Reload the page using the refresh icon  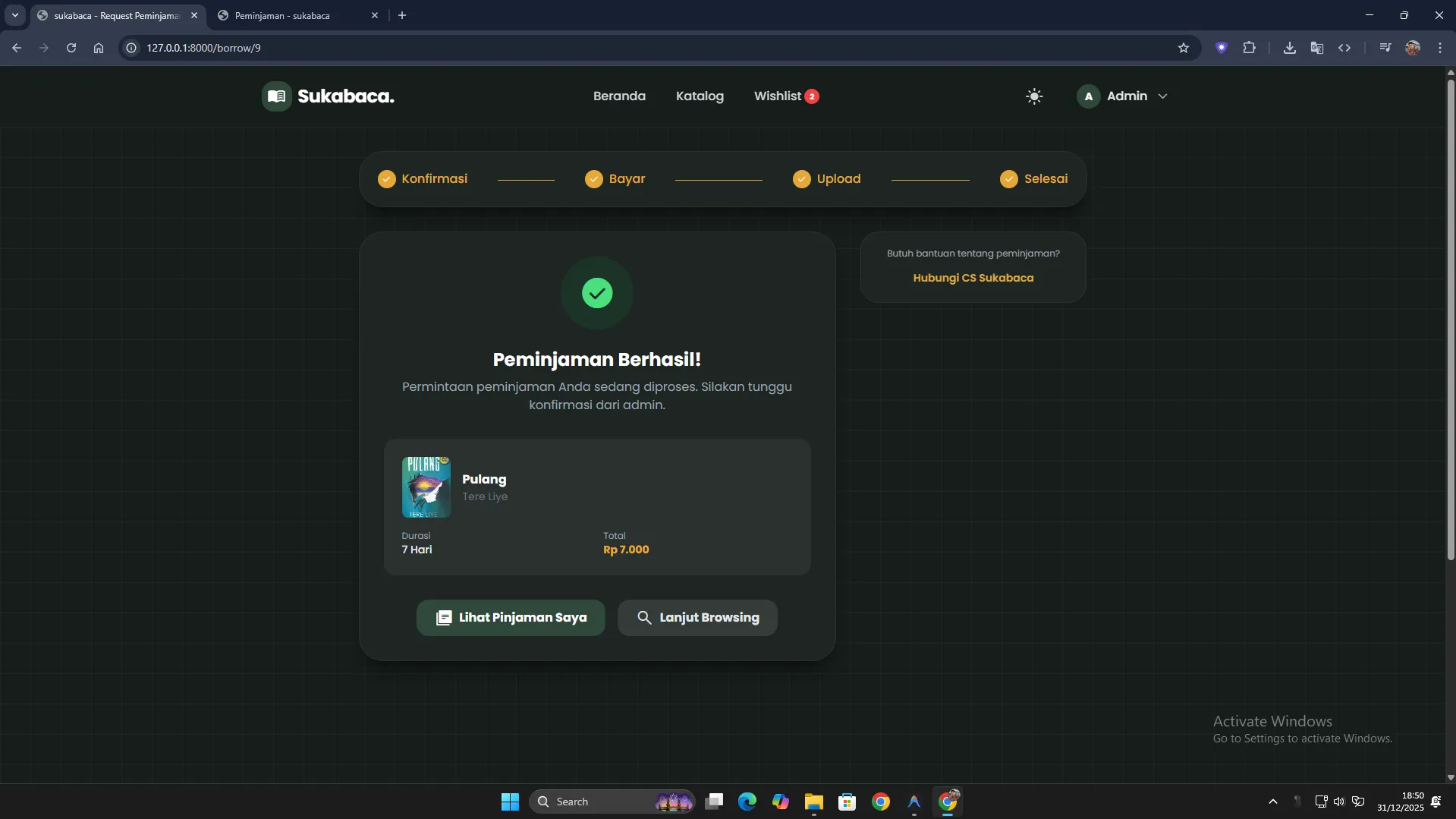(71, 48)
